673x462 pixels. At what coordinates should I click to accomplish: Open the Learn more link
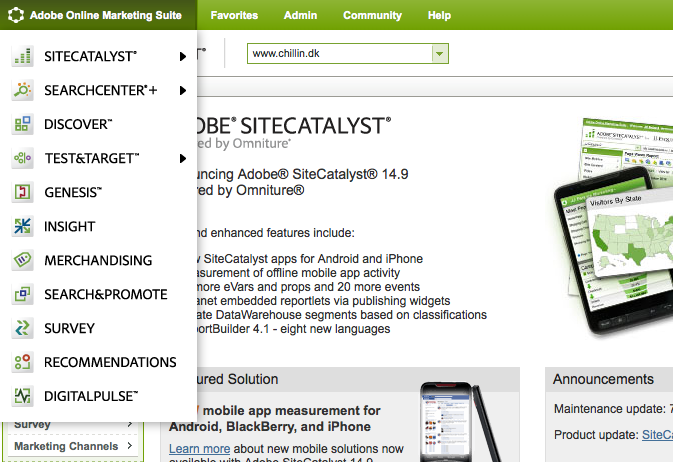[200, 449]
